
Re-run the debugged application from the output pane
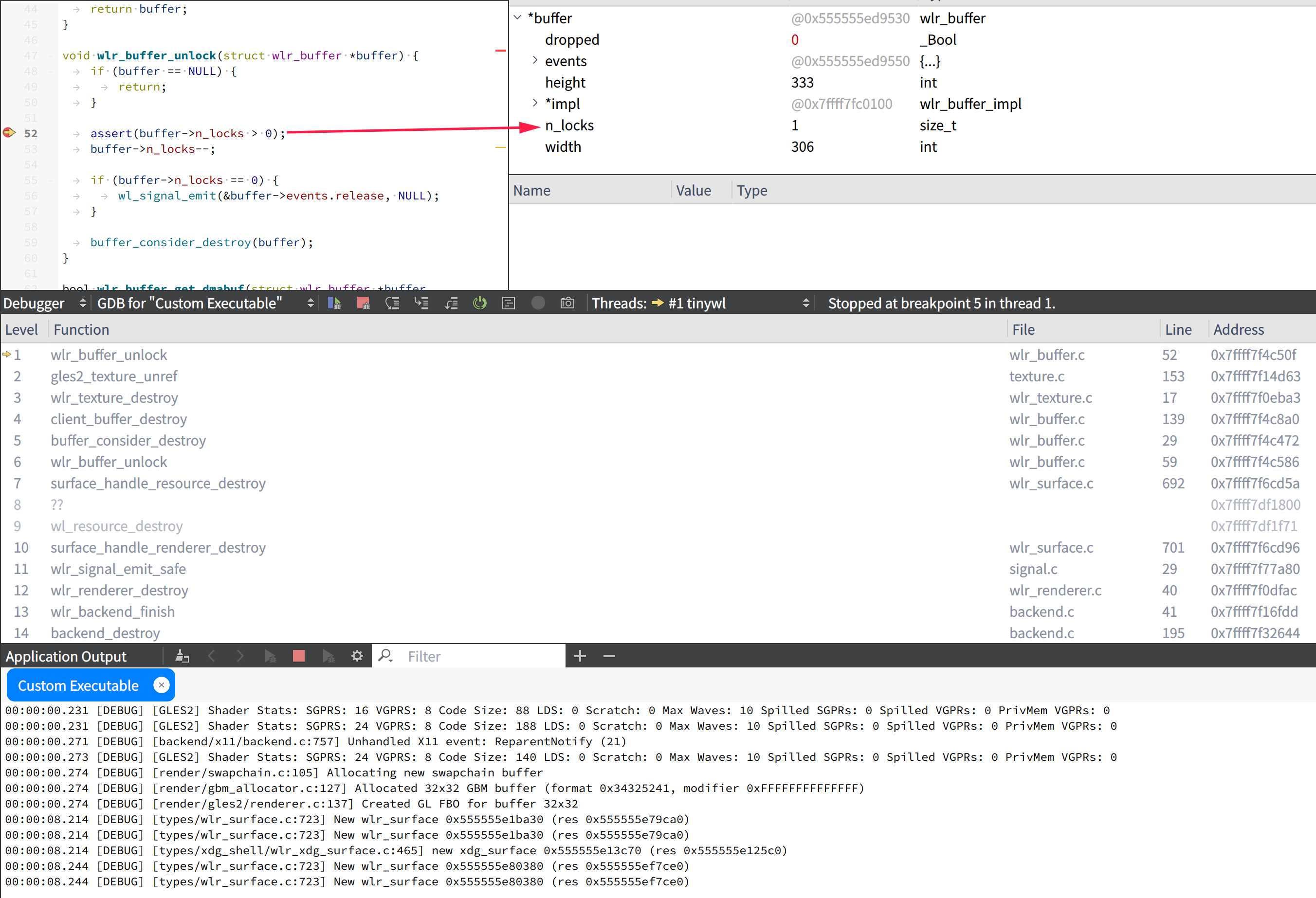coord(271,656)
